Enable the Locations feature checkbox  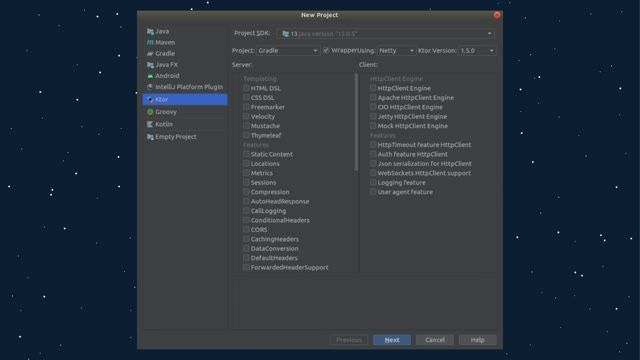[246, 163]
